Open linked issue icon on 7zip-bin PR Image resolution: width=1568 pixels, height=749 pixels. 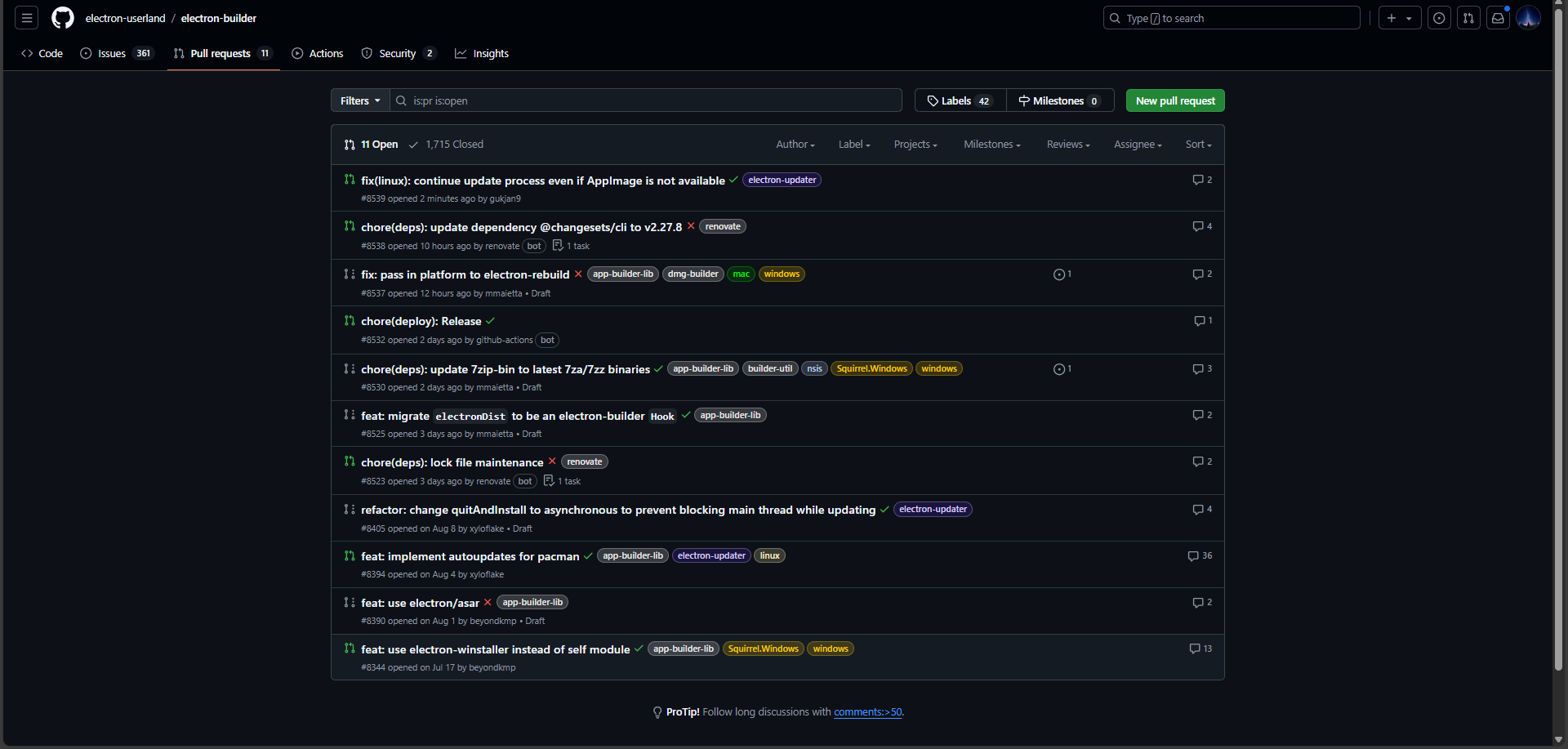click(1062, 369)
